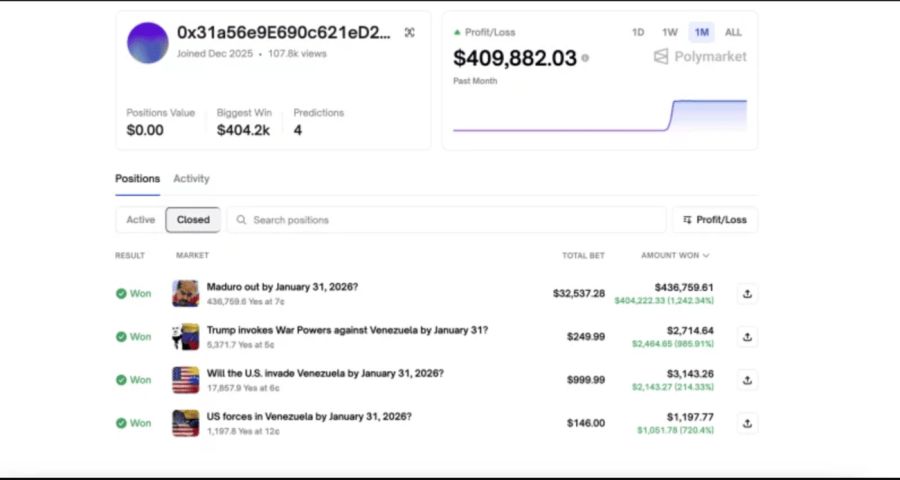Sort by Amount Won column header
Viewport: 900px width, 480px height.
tap(675, 256)
